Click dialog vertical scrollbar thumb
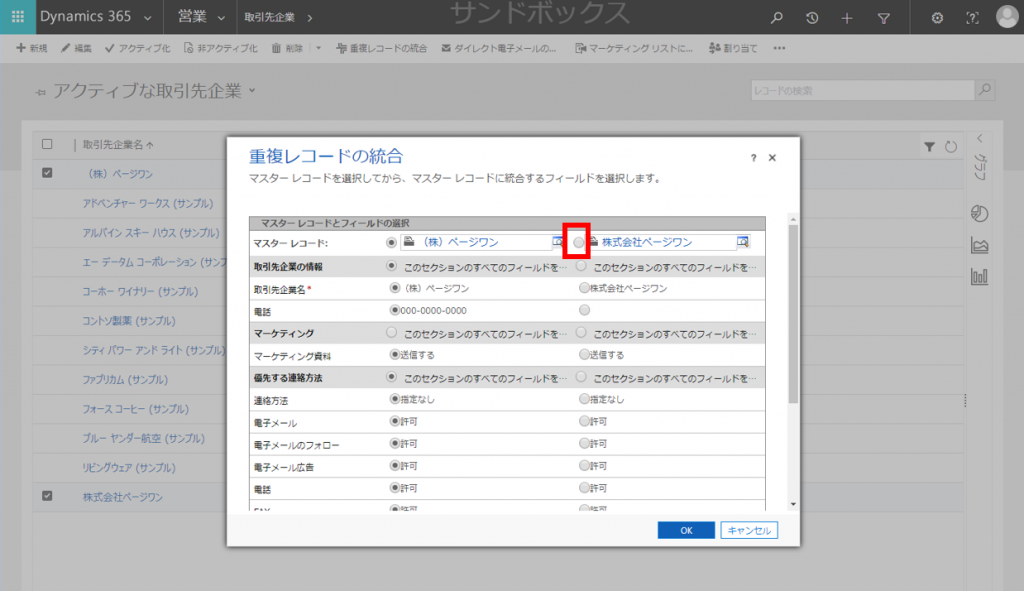The image size is (1024, 591). pyautogui.click(x=793, y=313)
